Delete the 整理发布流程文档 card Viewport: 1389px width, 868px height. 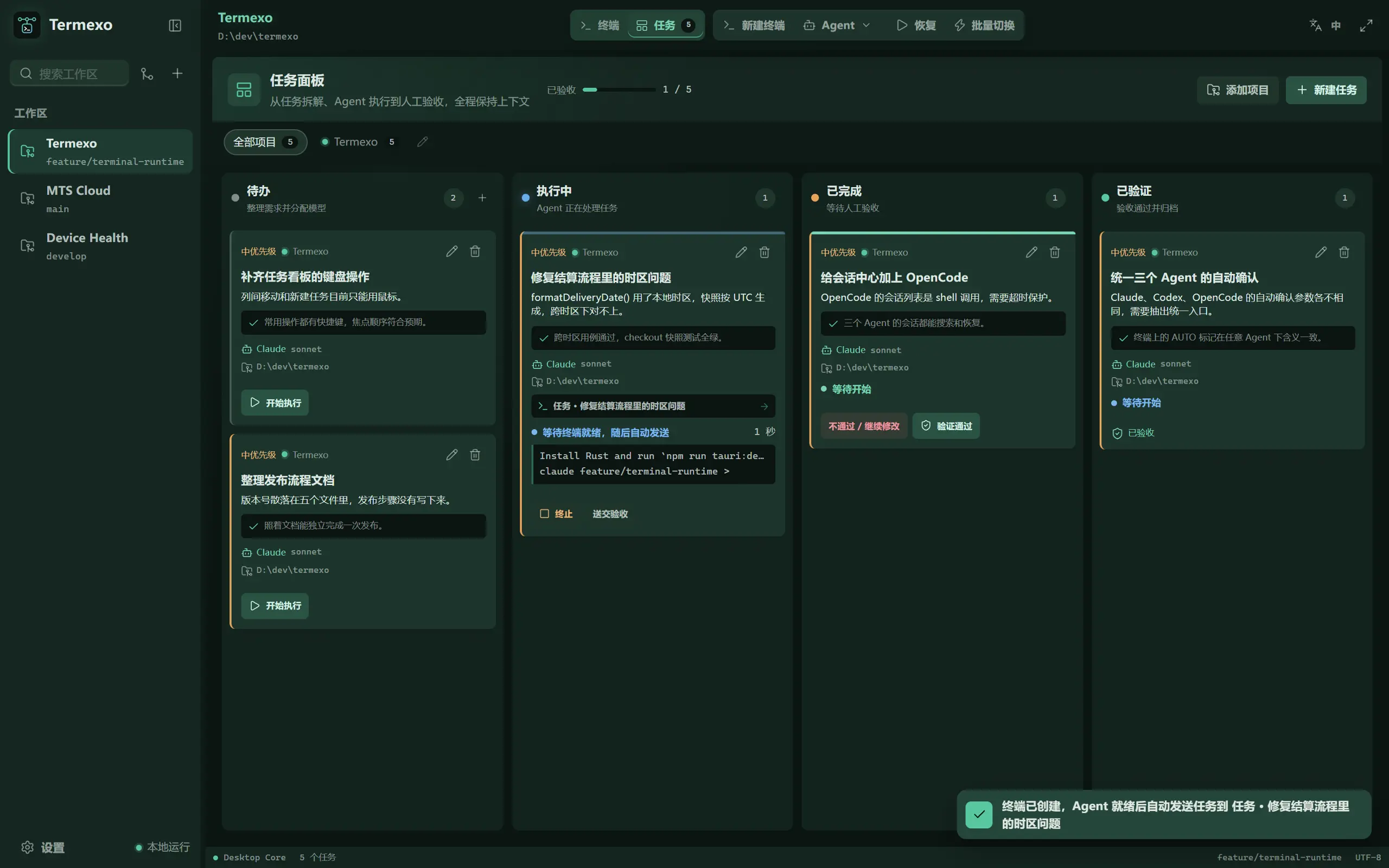coord(475,455)
